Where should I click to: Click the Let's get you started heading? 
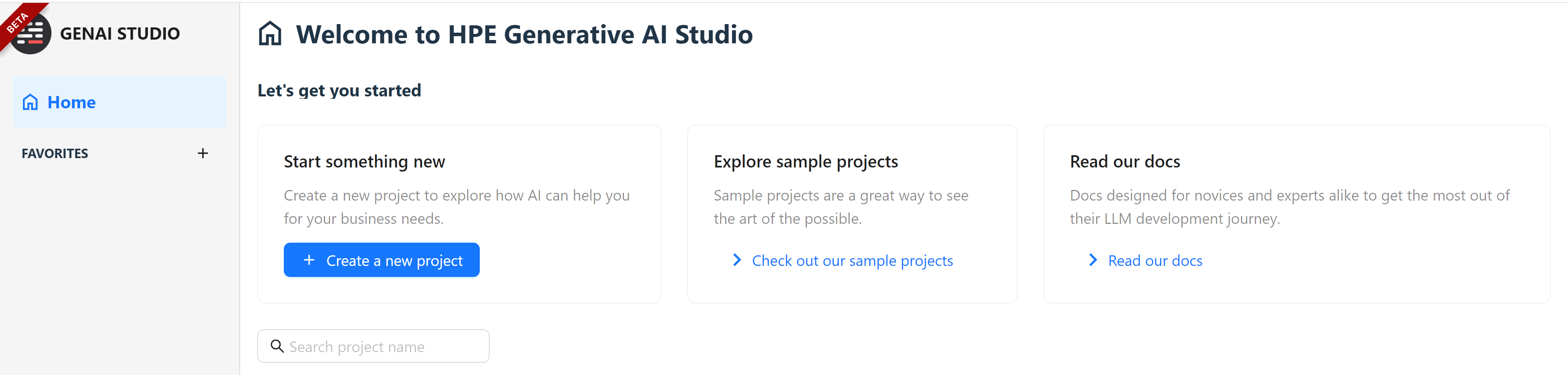coord(339,91)
